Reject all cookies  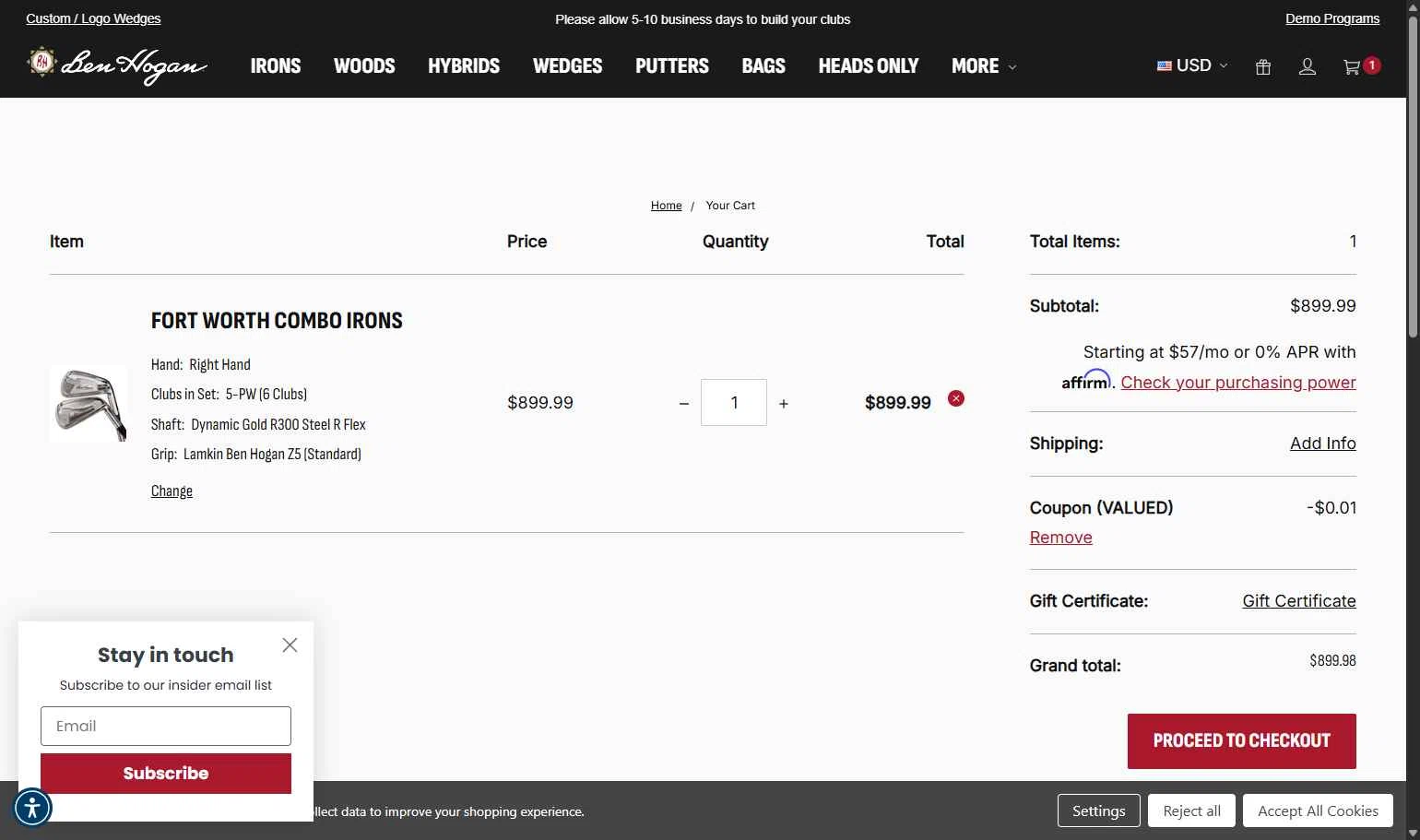[1191, 810]
